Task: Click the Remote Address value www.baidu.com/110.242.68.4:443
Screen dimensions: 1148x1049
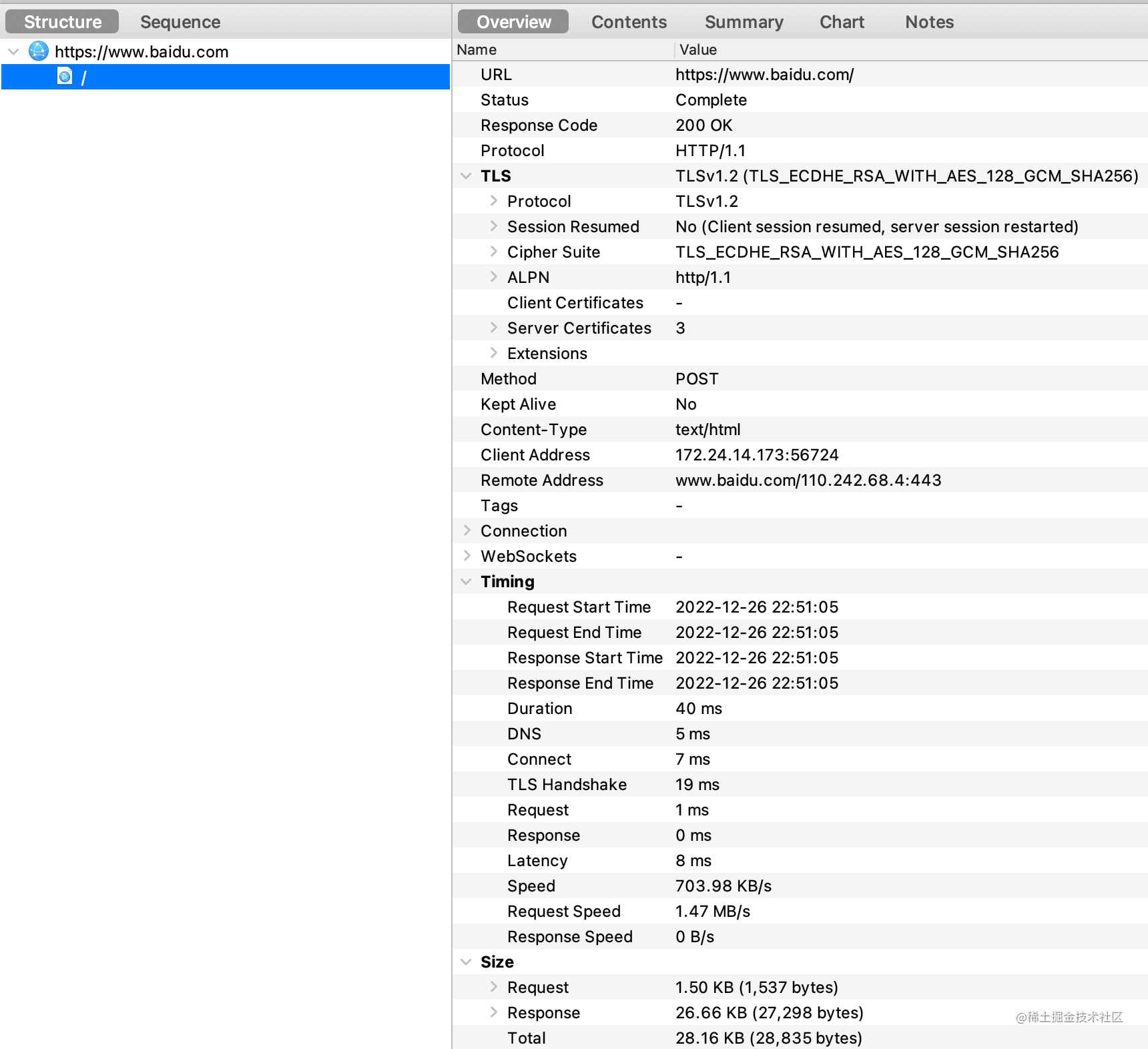Action: pos(808,480)
